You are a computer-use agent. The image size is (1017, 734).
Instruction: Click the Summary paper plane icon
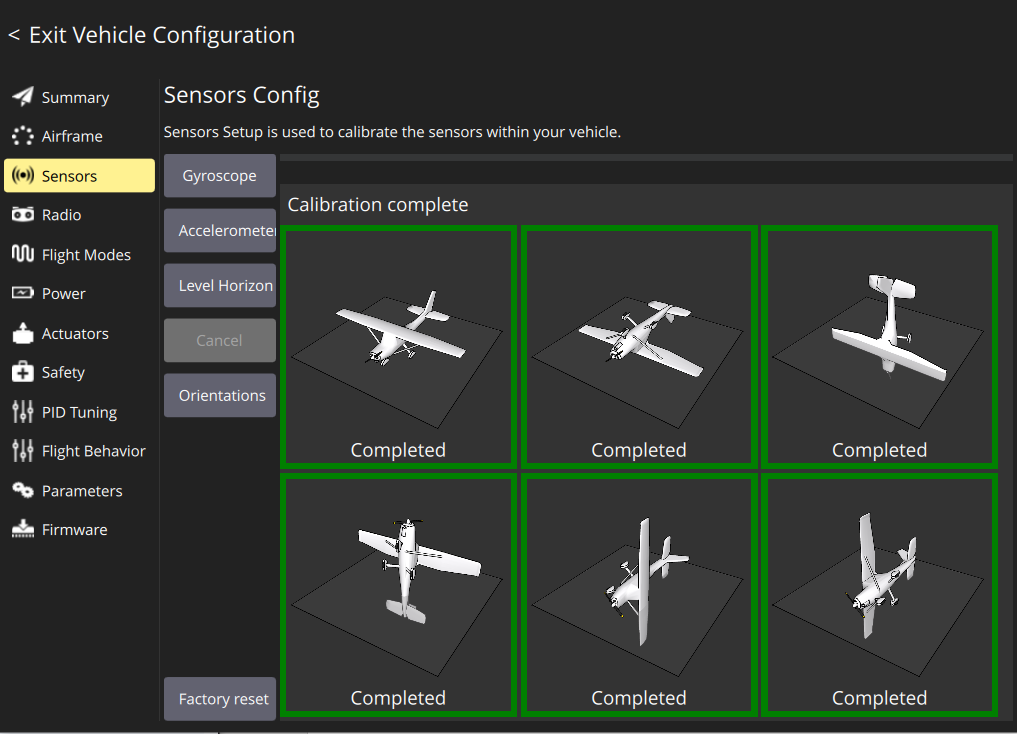tap(22, 97)
